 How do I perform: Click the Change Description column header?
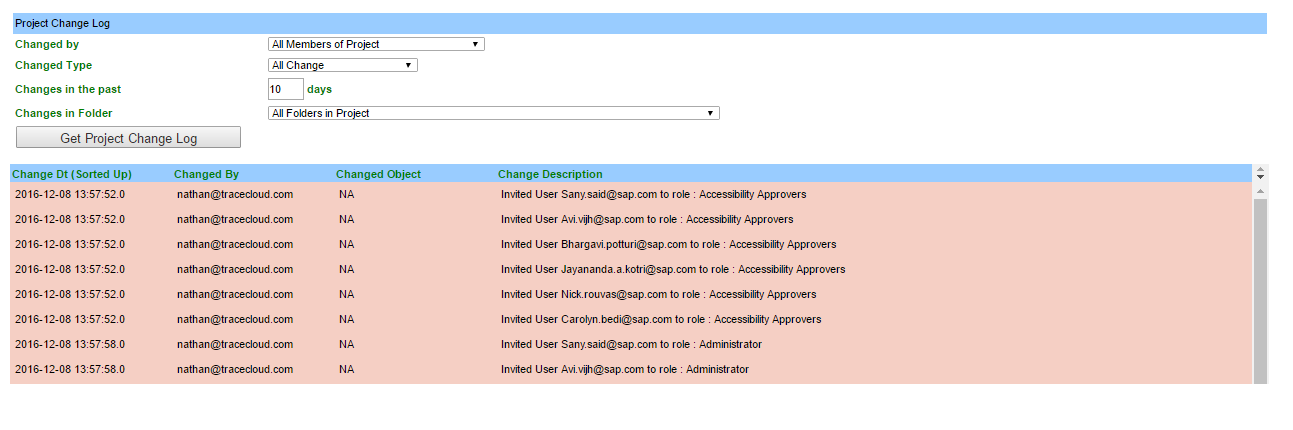coord(550,174)
